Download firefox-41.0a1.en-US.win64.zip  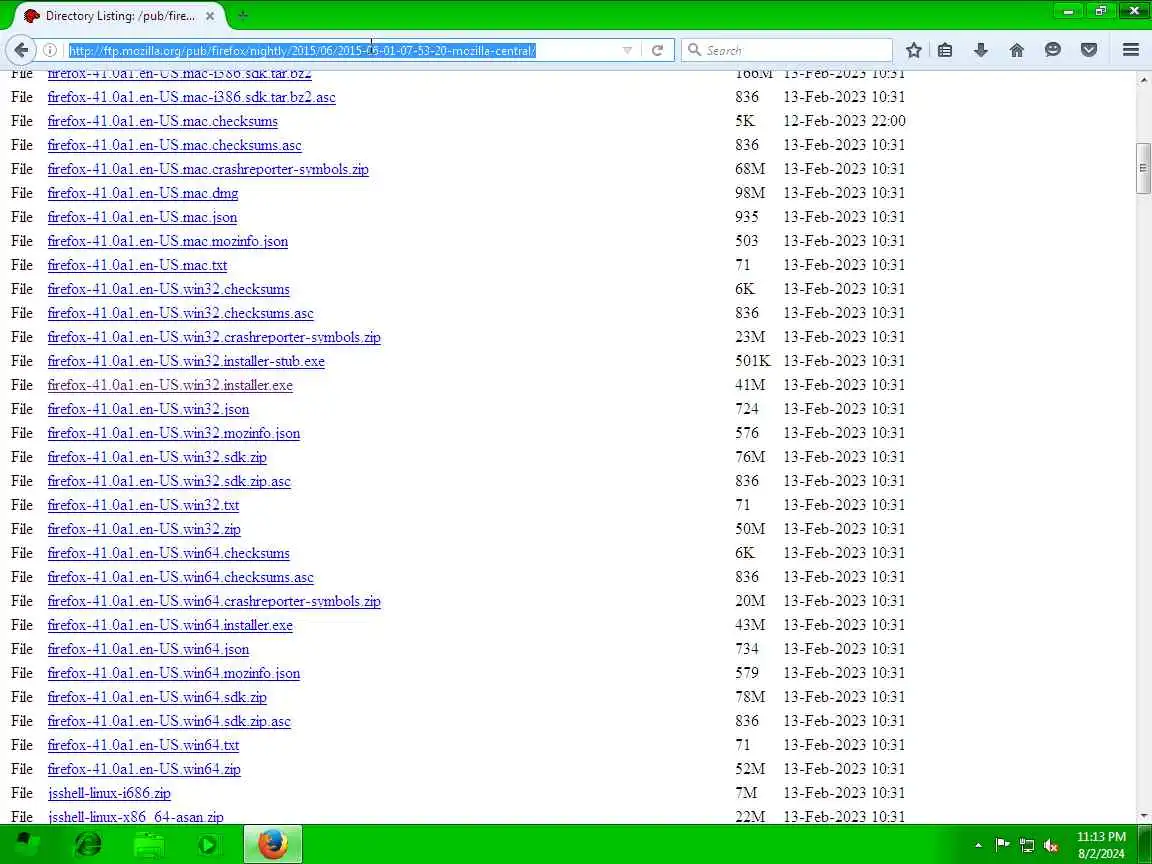pos(144,768)
